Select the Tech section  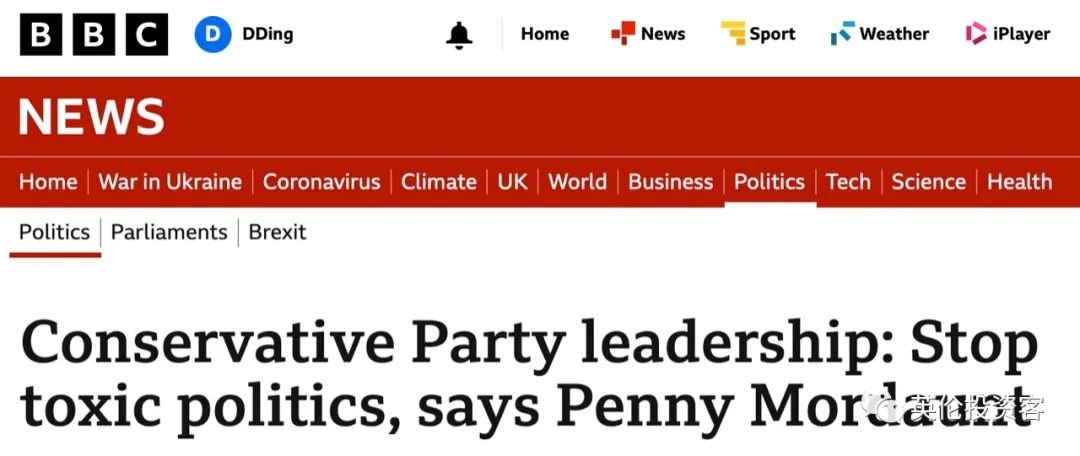click(x=848, y=182)
